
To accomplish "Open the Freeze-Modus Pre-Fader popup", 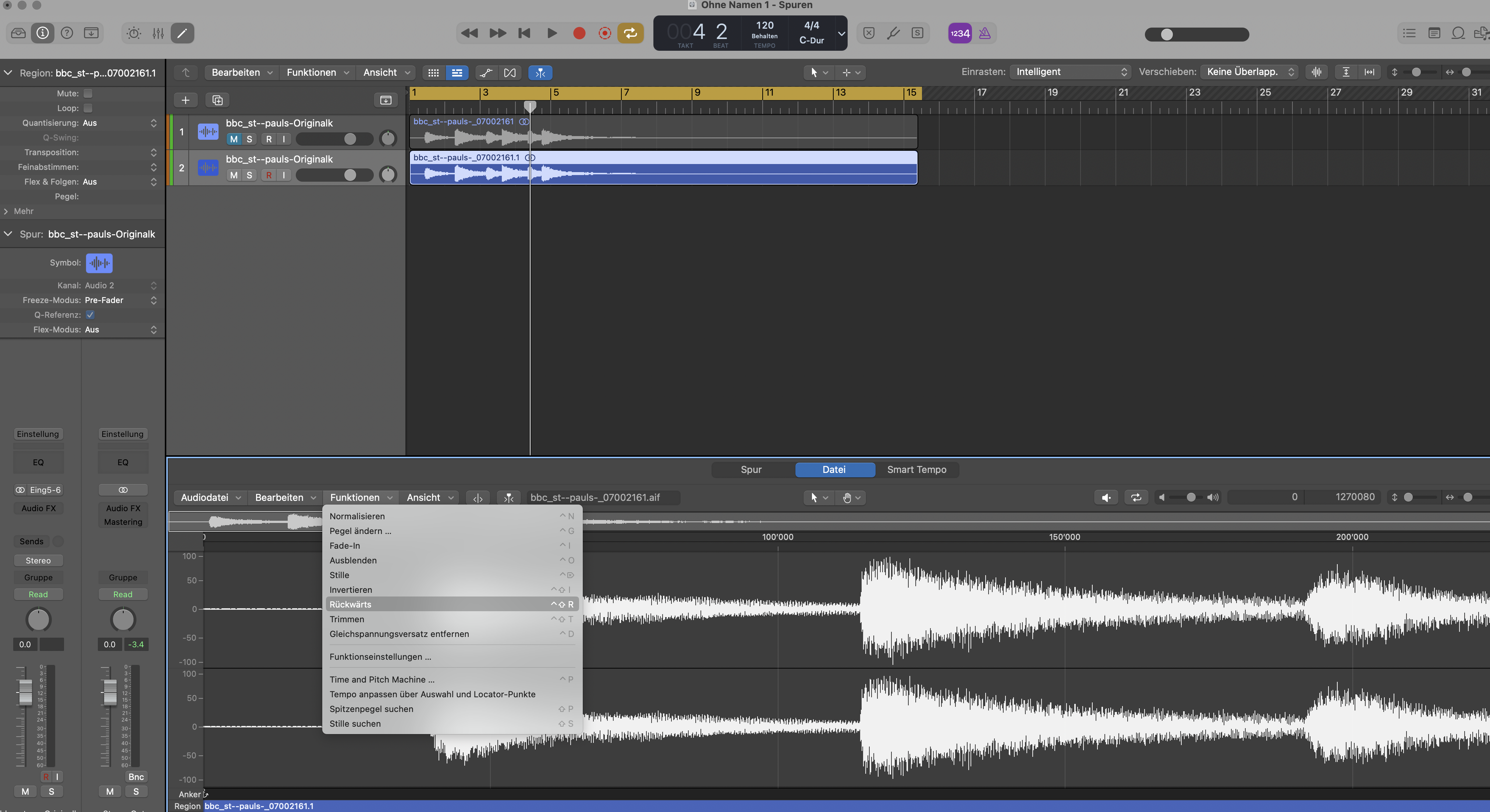I will tap(120, 300).
